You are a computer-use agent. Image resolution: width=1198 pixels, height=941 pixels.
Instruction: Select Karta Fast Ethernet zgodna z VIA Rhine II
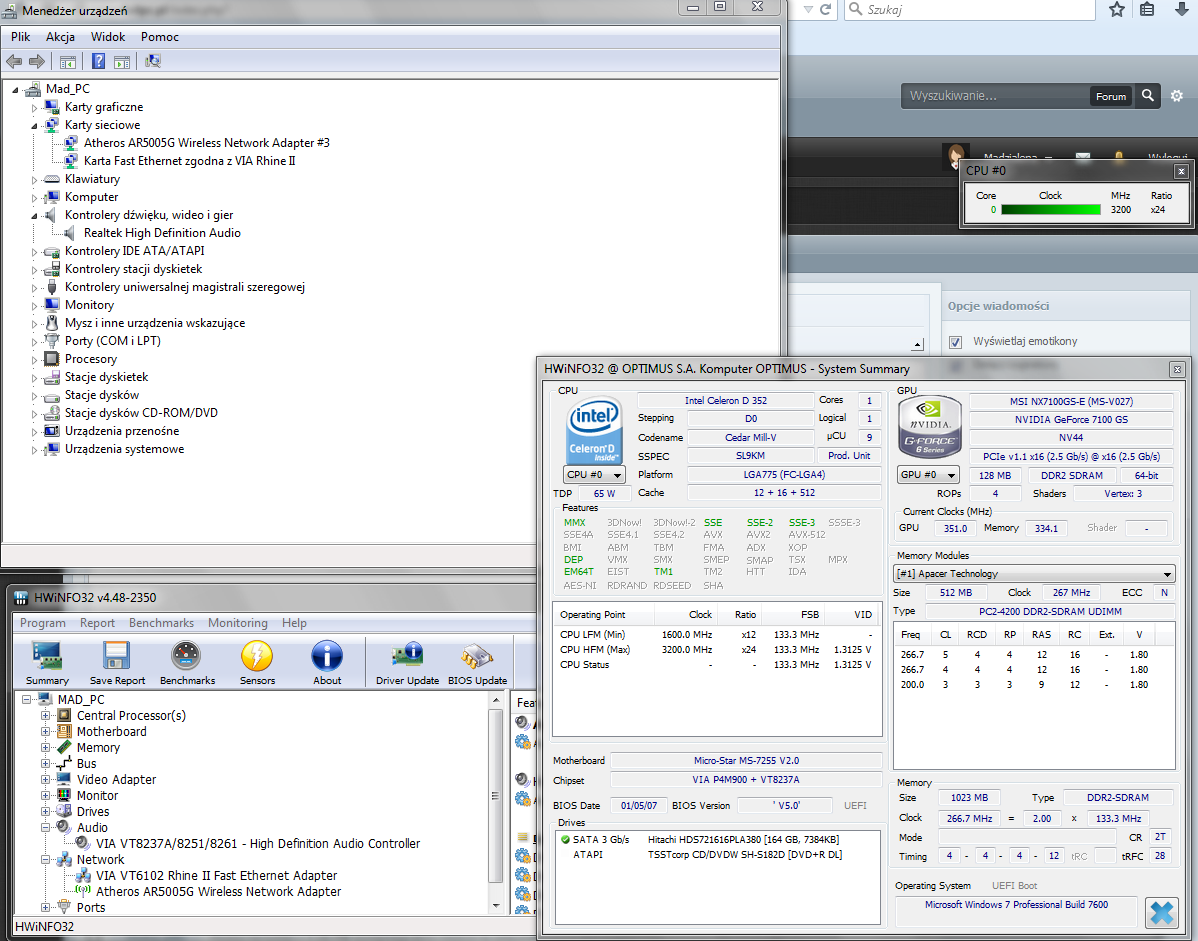pyautogui.click(x=189, y=161)
